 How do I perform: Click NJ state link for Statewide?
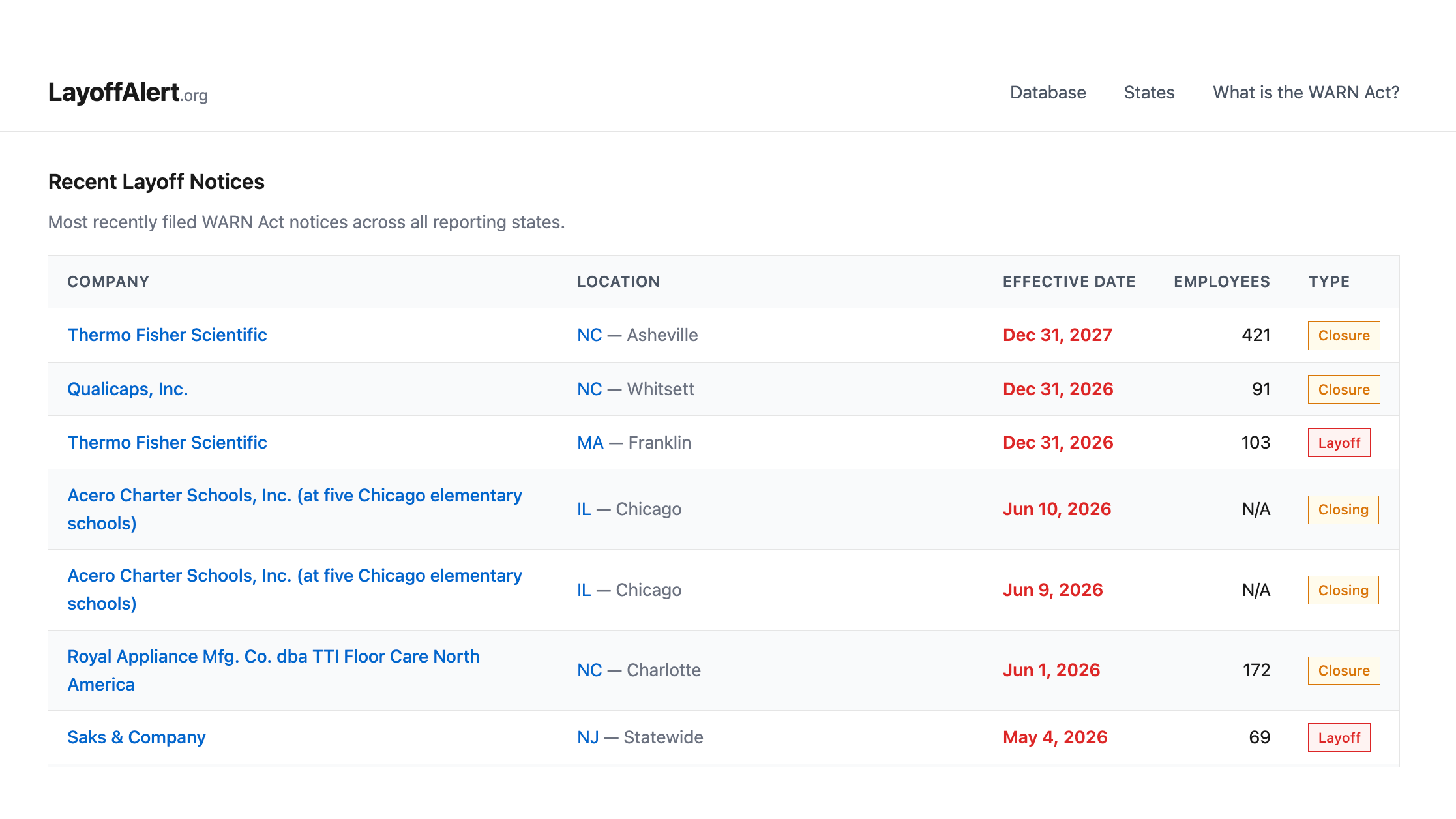pyautogui.click(x=587, y=737)
